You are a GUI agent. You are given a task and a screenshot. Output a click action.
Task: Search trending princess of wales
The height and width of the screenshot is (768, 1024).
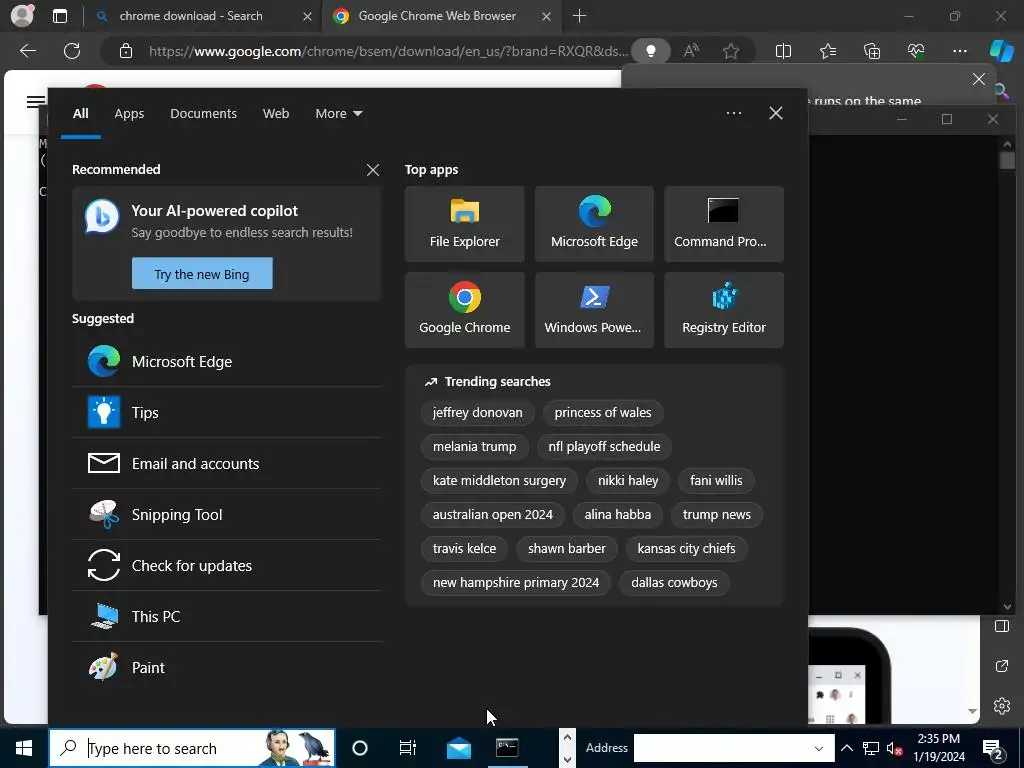tap(603, 413)
